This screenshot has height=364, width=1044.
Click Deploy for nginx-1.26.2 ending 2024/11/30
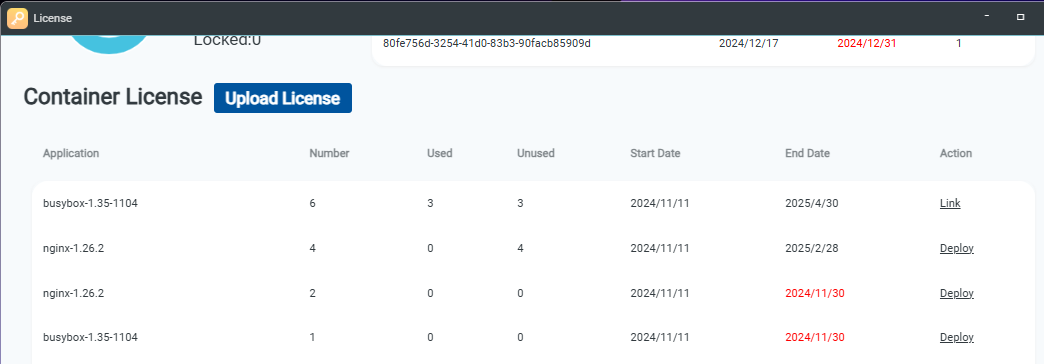coord(957,293)
